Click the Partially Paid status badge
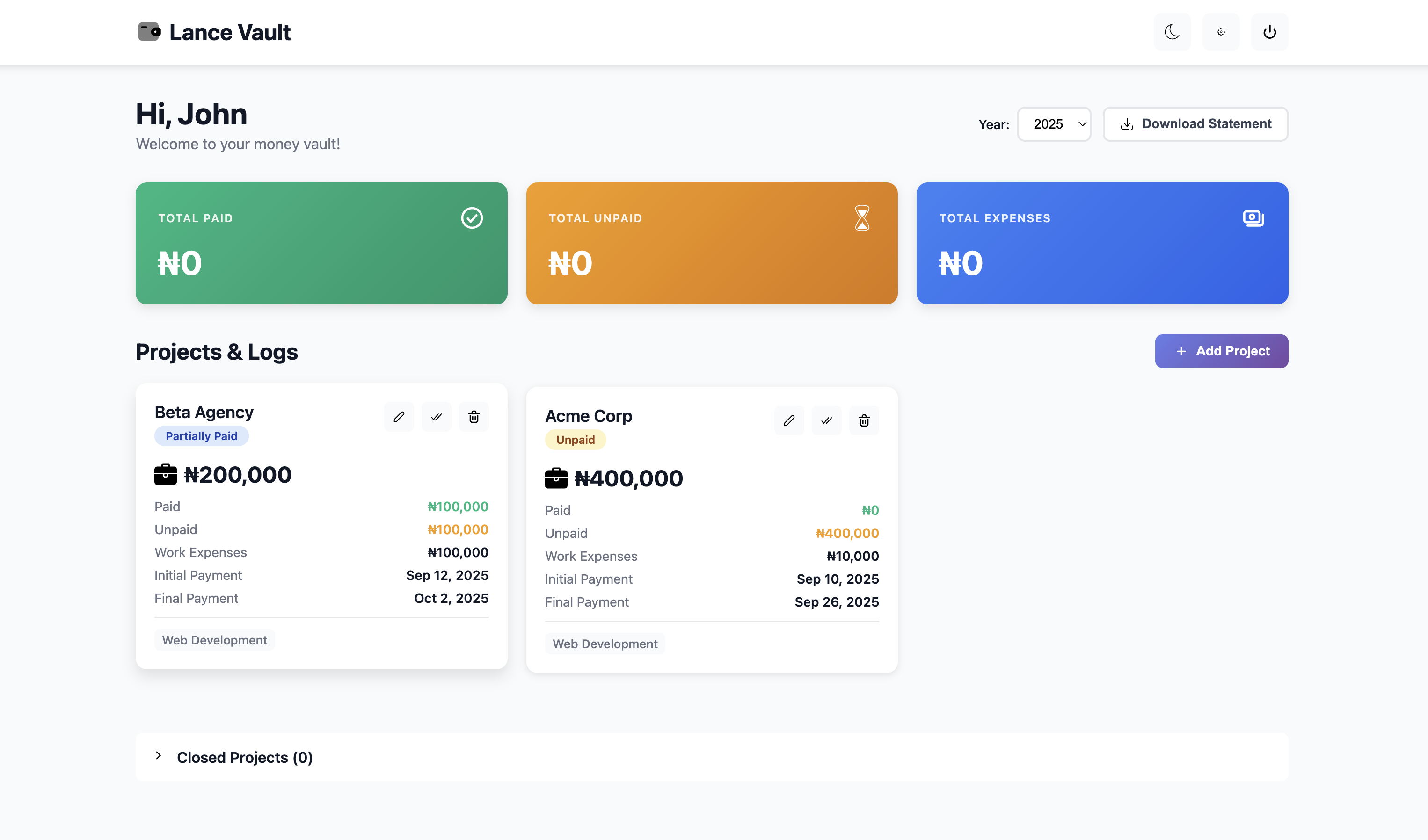The height and width of the screenshot is (840, 1428). [201, 435]
